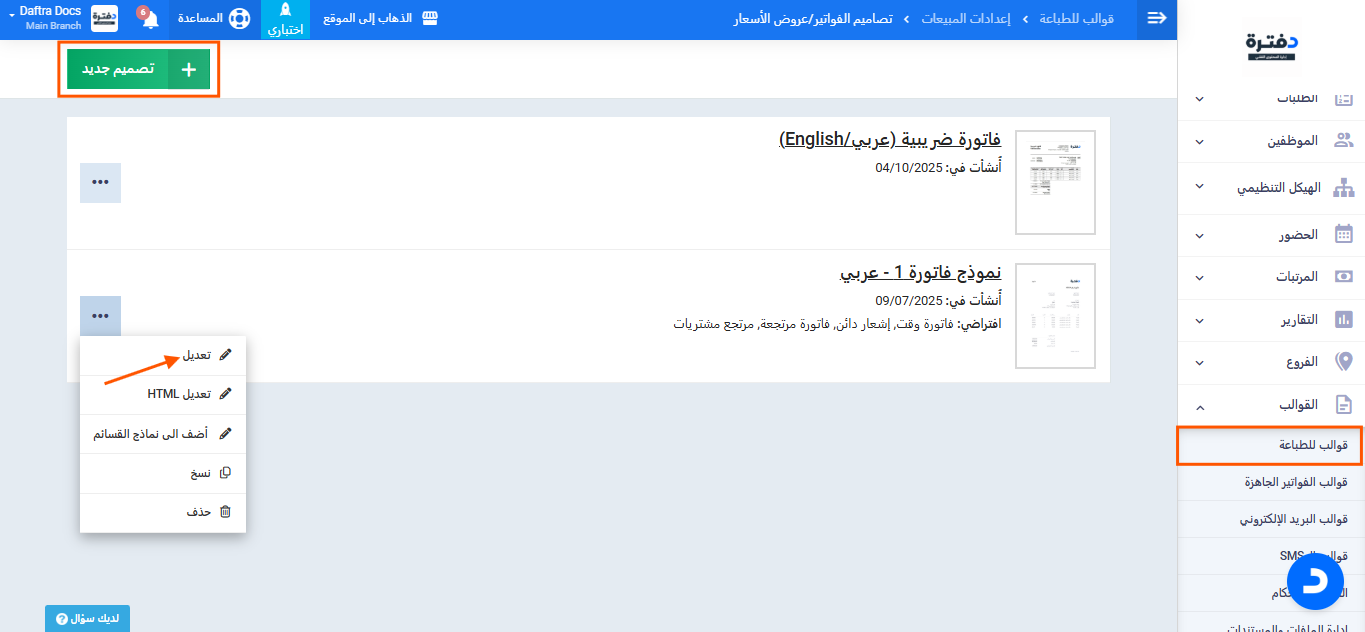Expand the التقارير sidebar section
Viewport: 1365px width, 632px height.
(1271, 320)
